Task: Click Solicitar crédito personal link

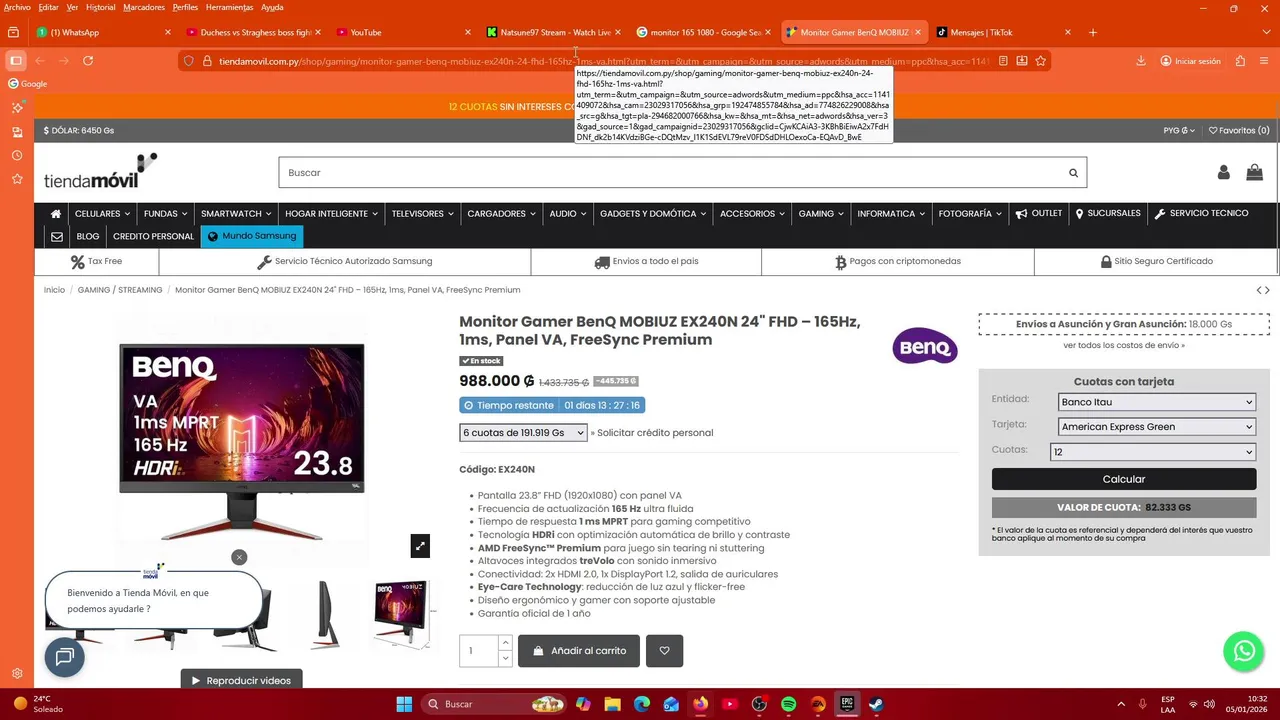Action: pos(655,433)
